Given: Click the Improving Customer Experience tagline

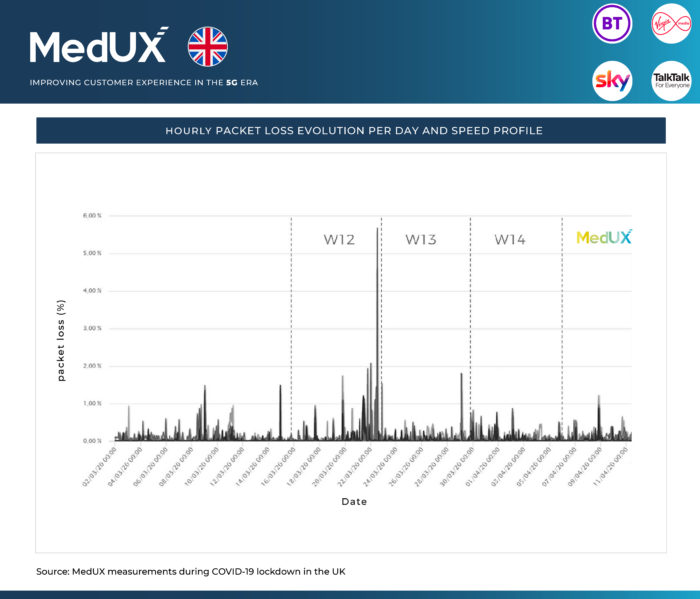Looking at the screenshot, I should (x=143, y=82).
